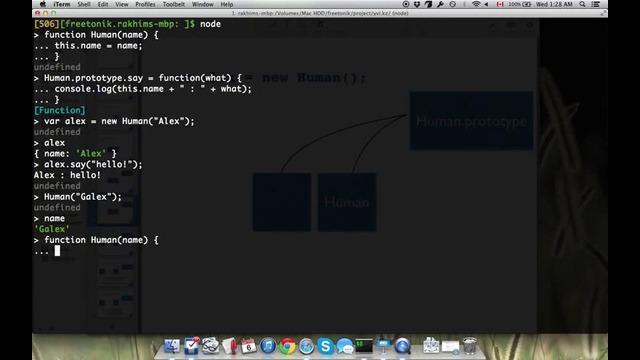This screenshot has width=640, height=360.
Task: Open Keynote from the Dock
Action: pos(383,346)
